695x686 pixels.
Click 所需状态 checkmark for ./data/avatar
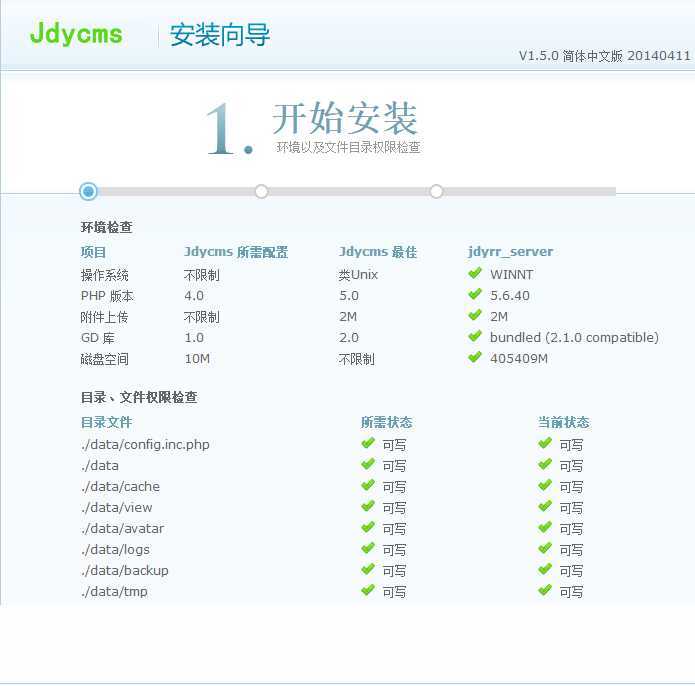click(x=368, y=527)
